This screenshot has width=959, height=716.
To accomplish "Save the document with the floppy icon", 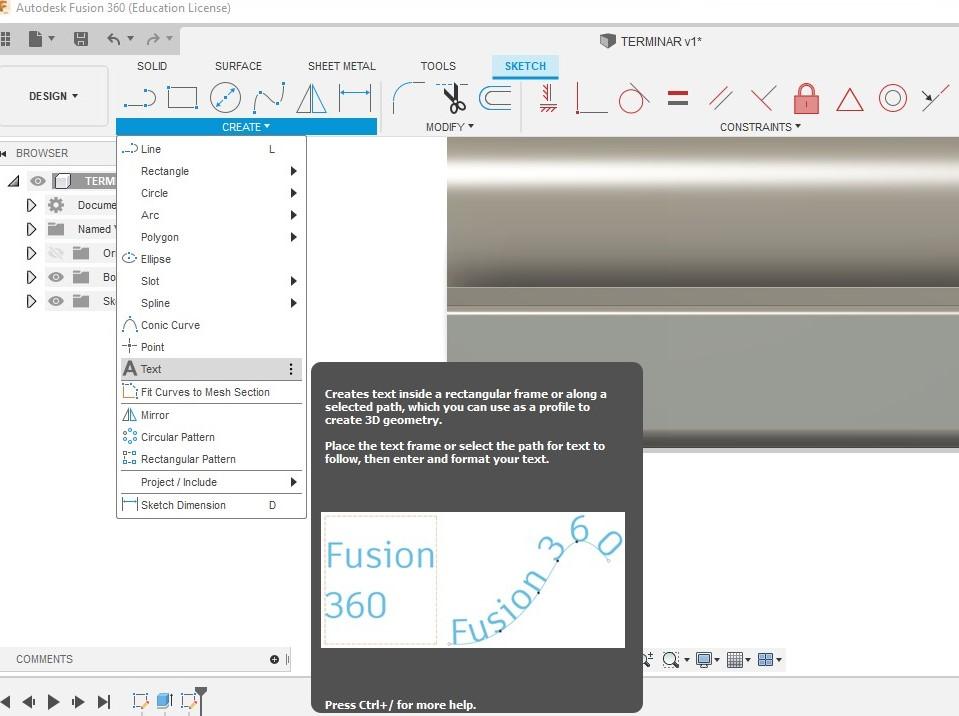I will coord(81,40).
